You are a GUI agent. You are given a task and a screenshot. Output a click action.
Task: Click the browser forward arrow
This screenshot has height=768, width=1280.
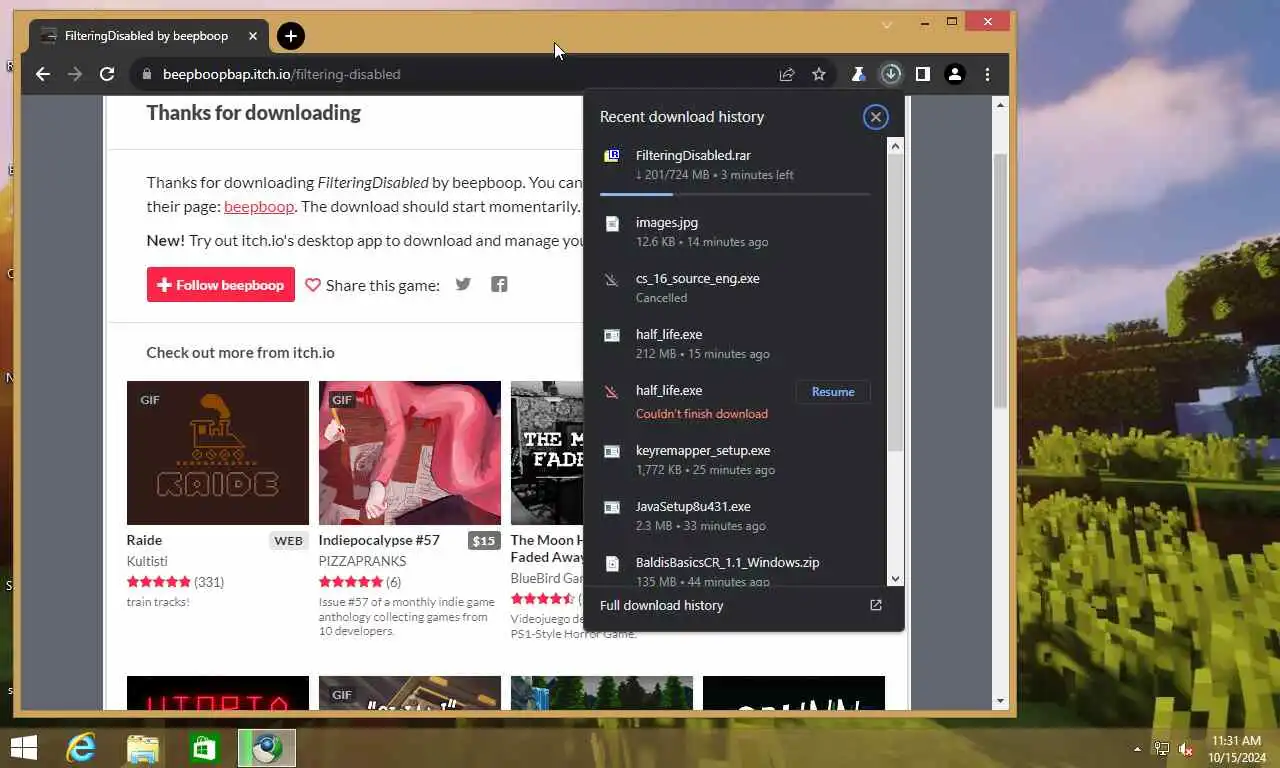tap(75, 74)
